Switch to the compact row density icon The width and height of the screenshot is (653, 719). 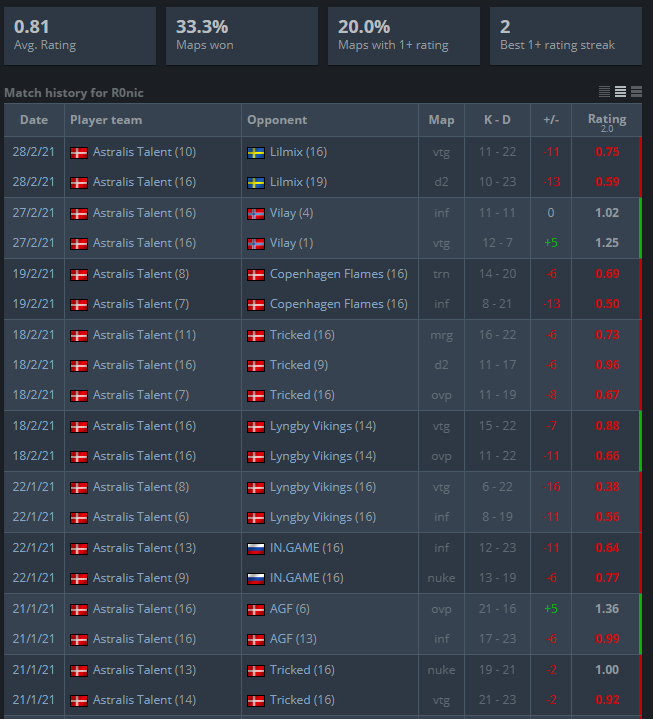(x=604, y=92)
